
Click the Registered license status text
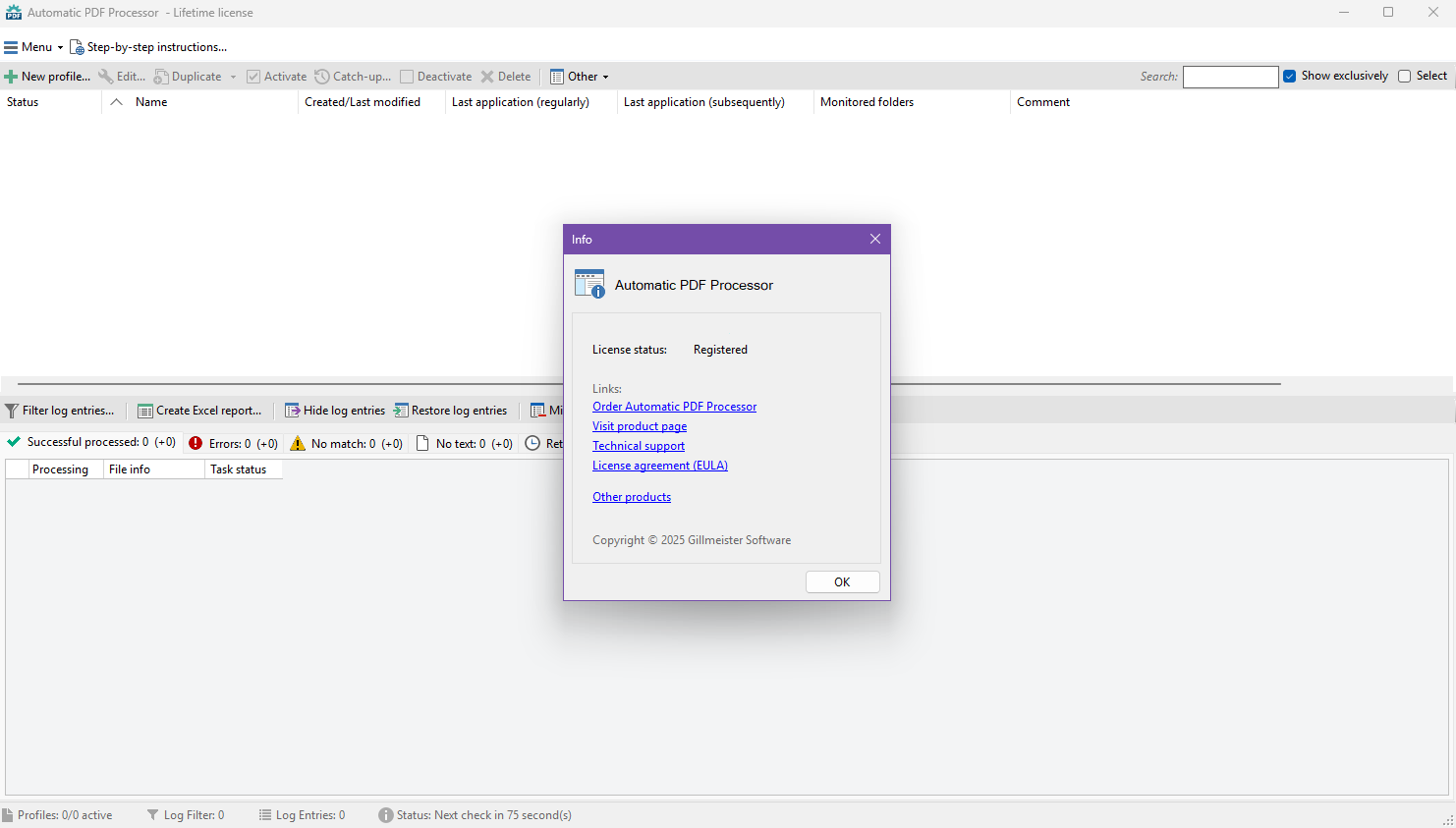coord(720,350)
